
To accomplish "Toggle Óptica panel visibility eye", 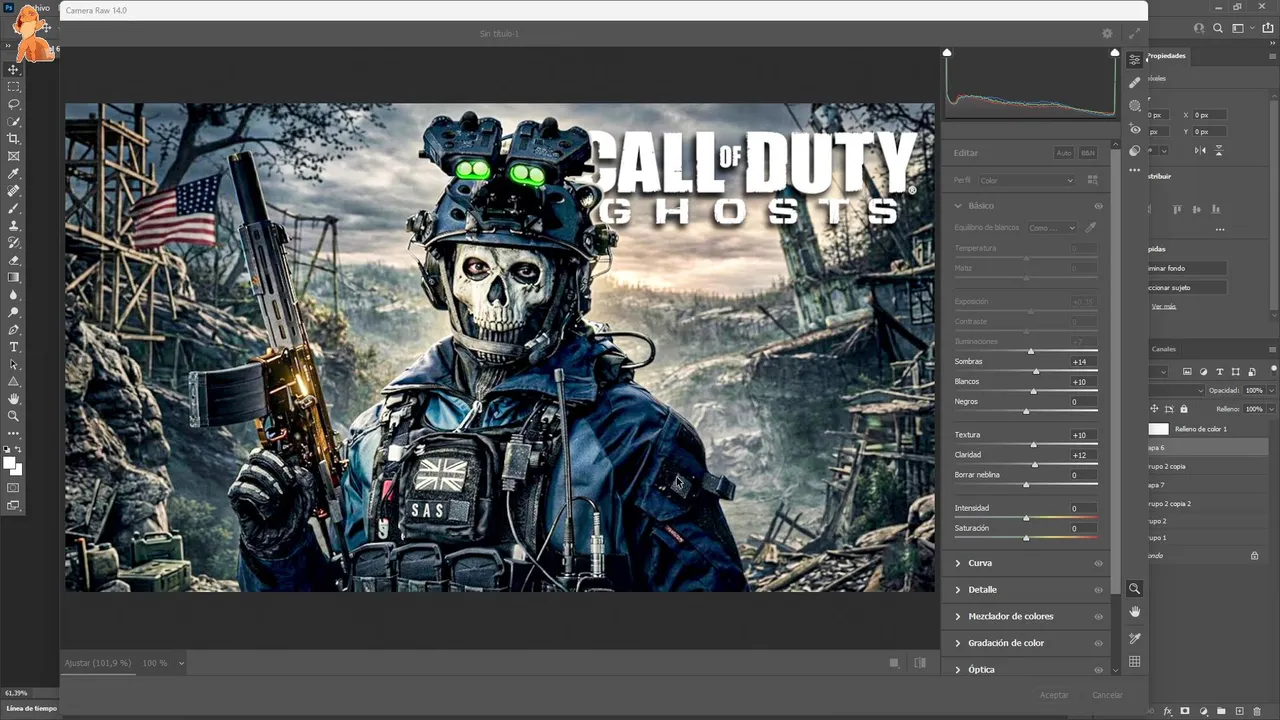I will [x=1098, y=669].
